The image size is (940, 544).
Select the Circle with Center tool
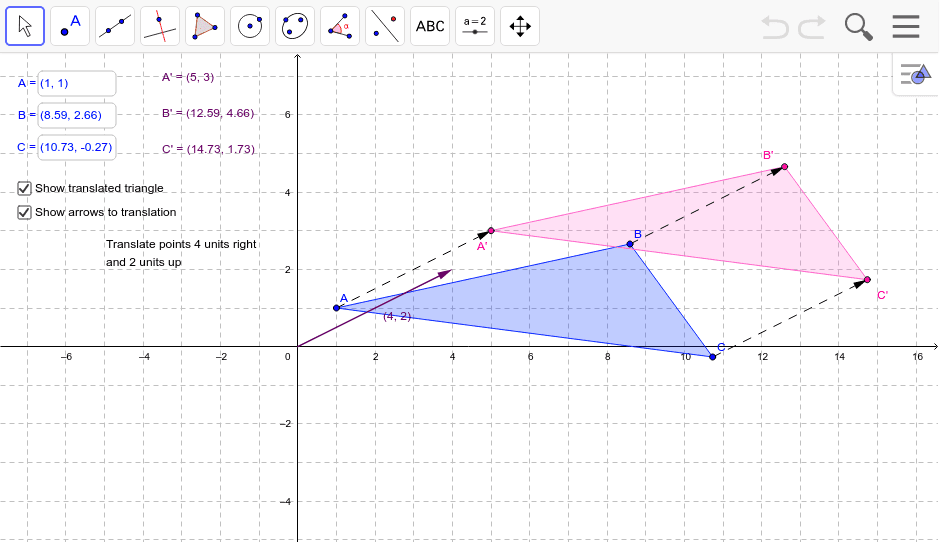pyautogui.click(x=250, y=26)
